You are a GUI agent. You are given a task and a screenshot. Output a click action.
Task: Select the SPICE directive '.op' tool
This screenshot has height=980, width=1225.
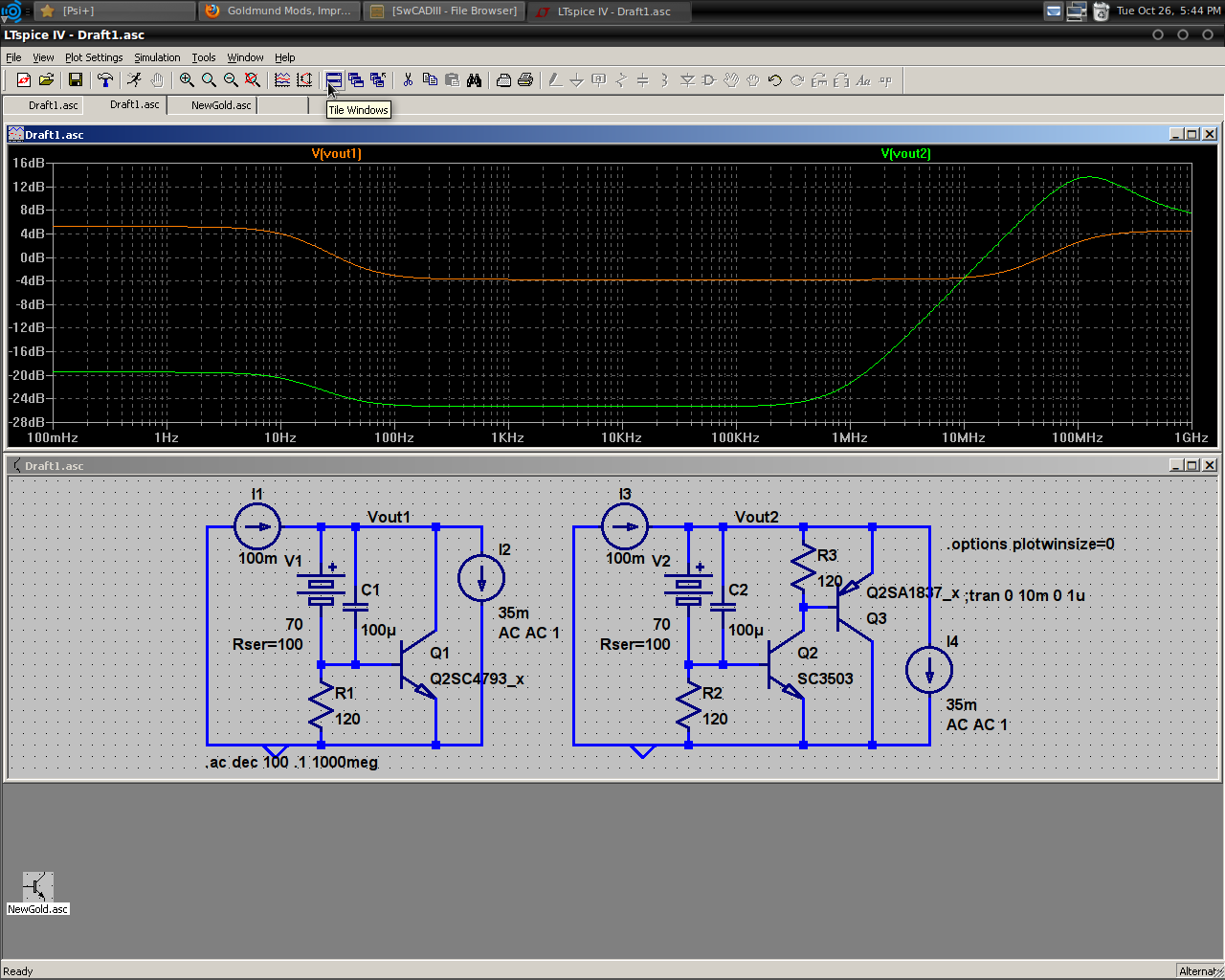[x=885, y=80]
